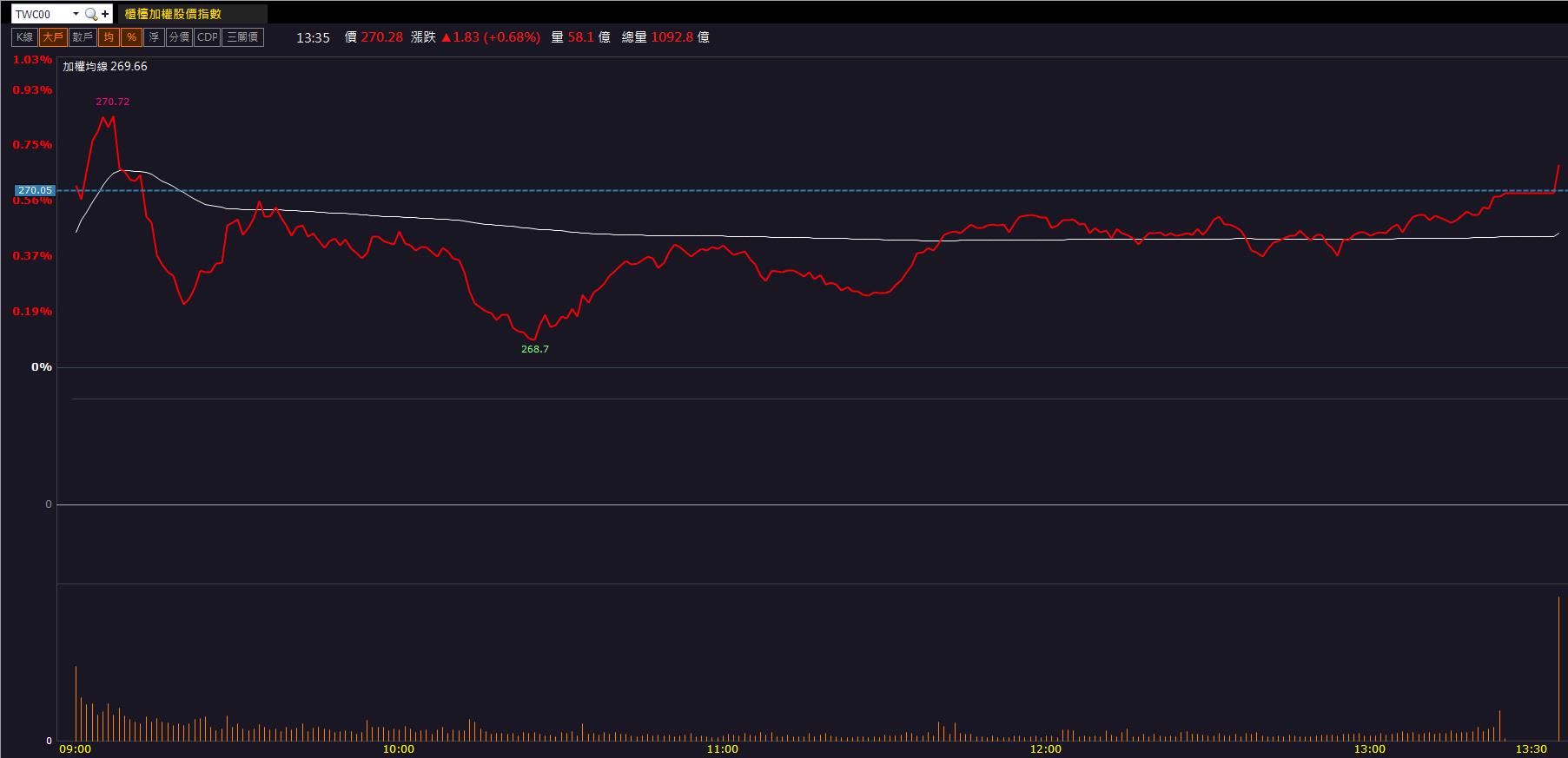The width and height of the screenshot is (1568, 758).
Task: Click the magnifier search icon beside TWC00
Action: [90, 14]
